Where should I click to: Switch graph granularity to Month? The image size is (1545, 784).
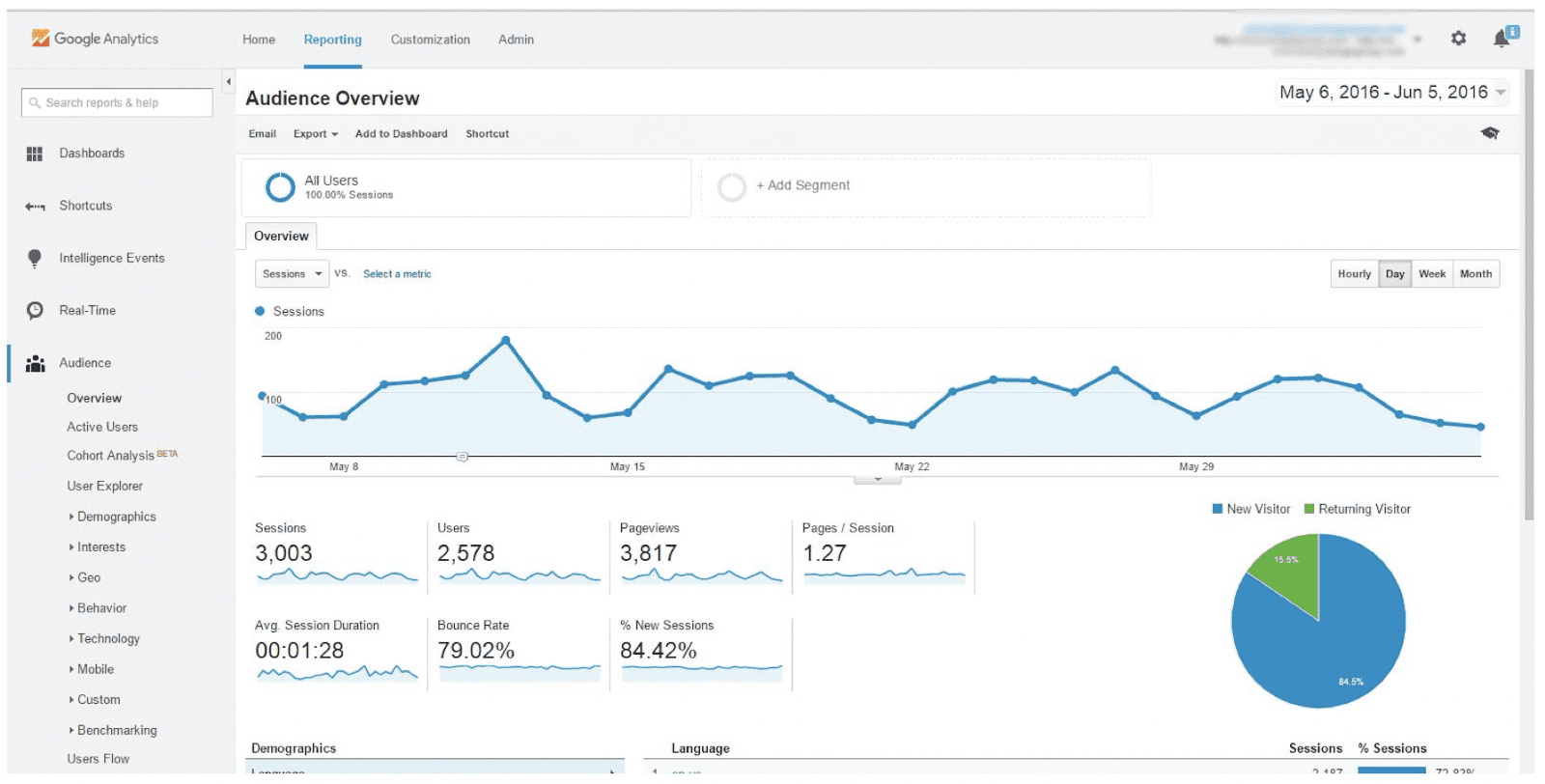pos(1475,274)
